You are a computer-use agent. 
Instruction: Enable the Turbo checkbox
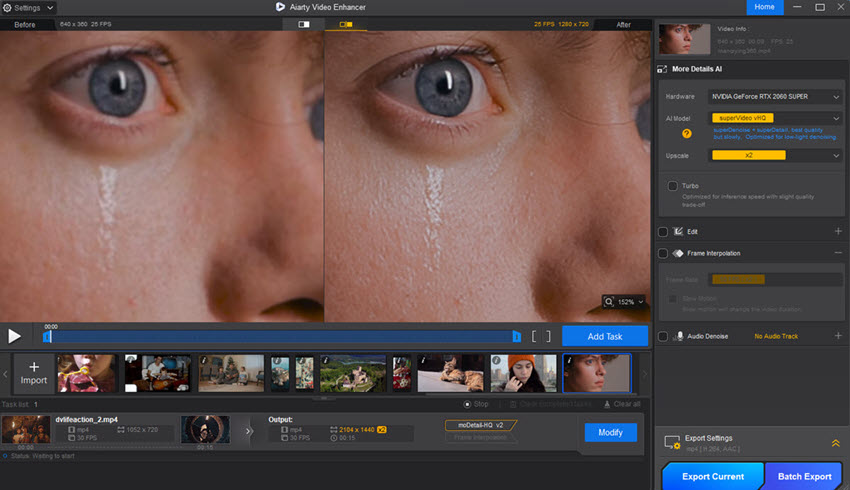click(673, 186)
